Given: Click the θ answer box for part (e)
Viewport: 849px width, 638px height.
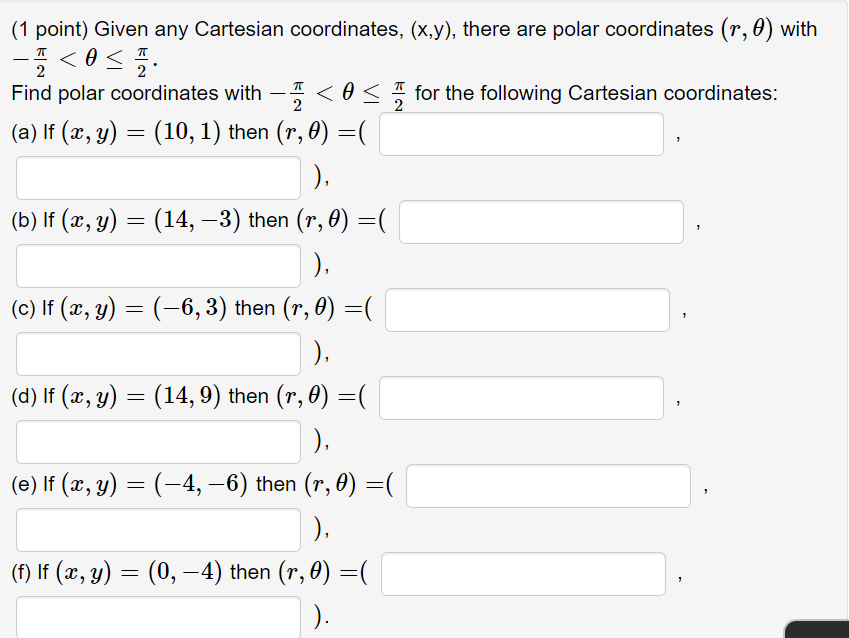Looking at the screenshot, I should (157, 529).
